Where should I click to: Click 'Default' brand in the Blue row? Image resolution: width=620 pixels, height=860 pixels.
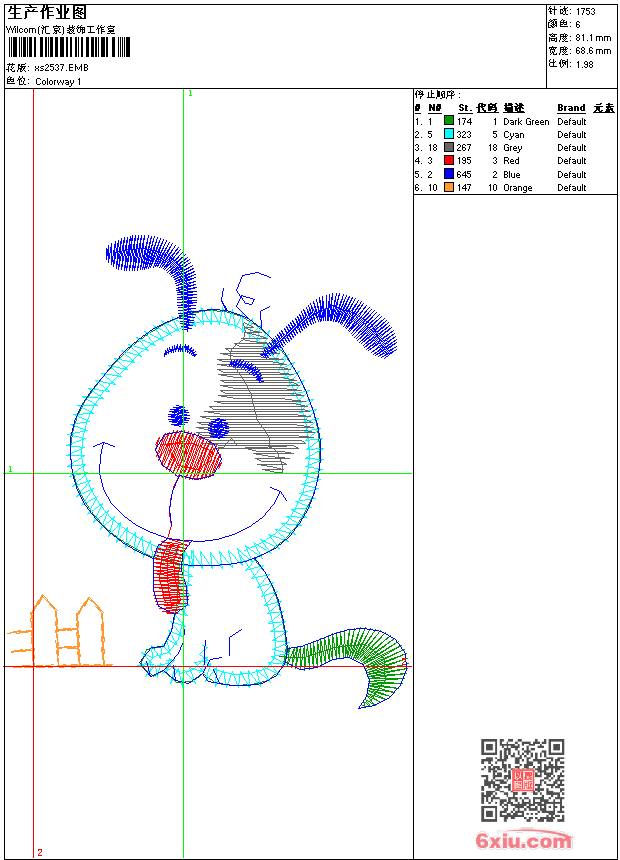(572, 174)
